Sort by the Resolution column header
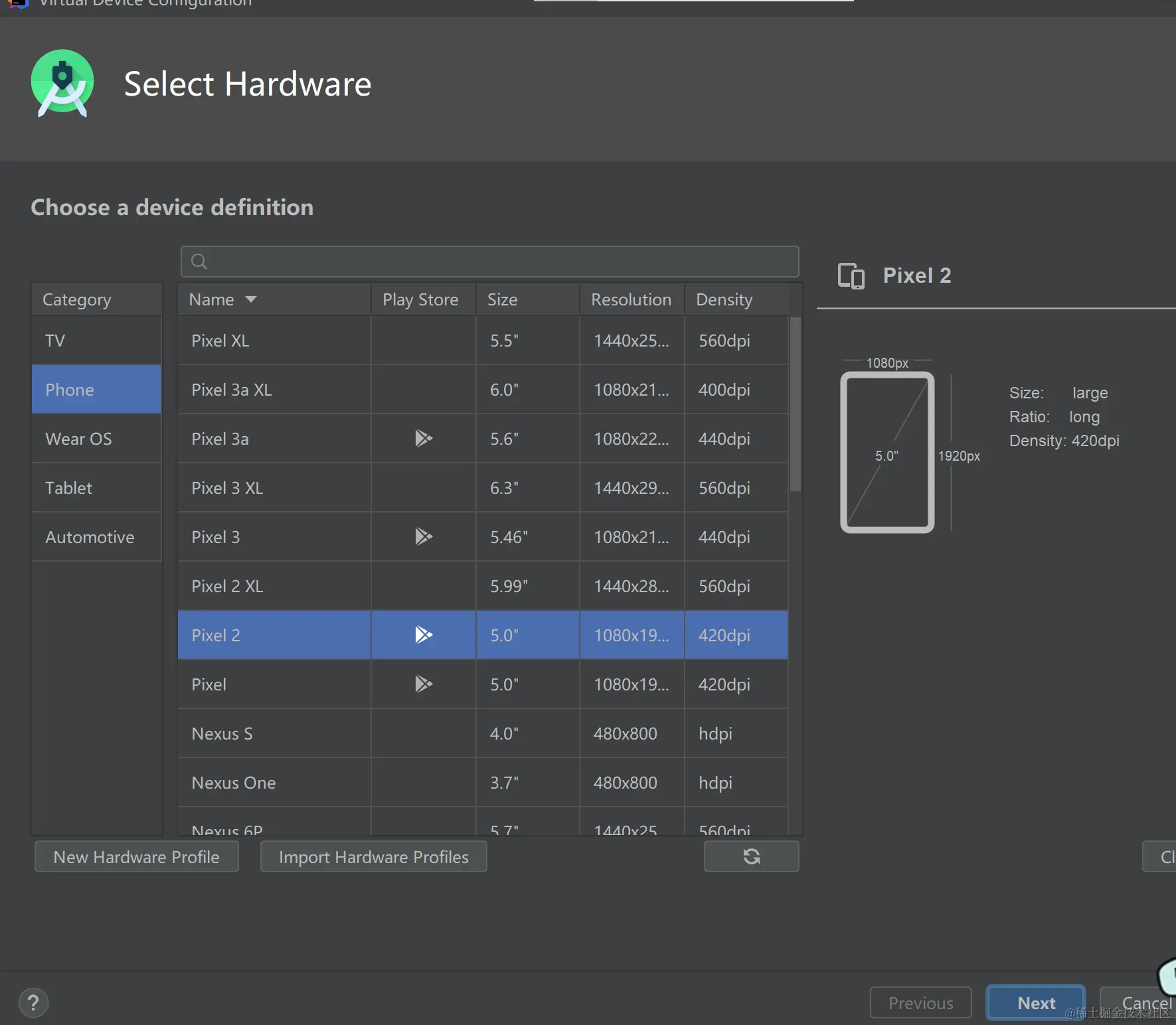 (x=631, y=299)
